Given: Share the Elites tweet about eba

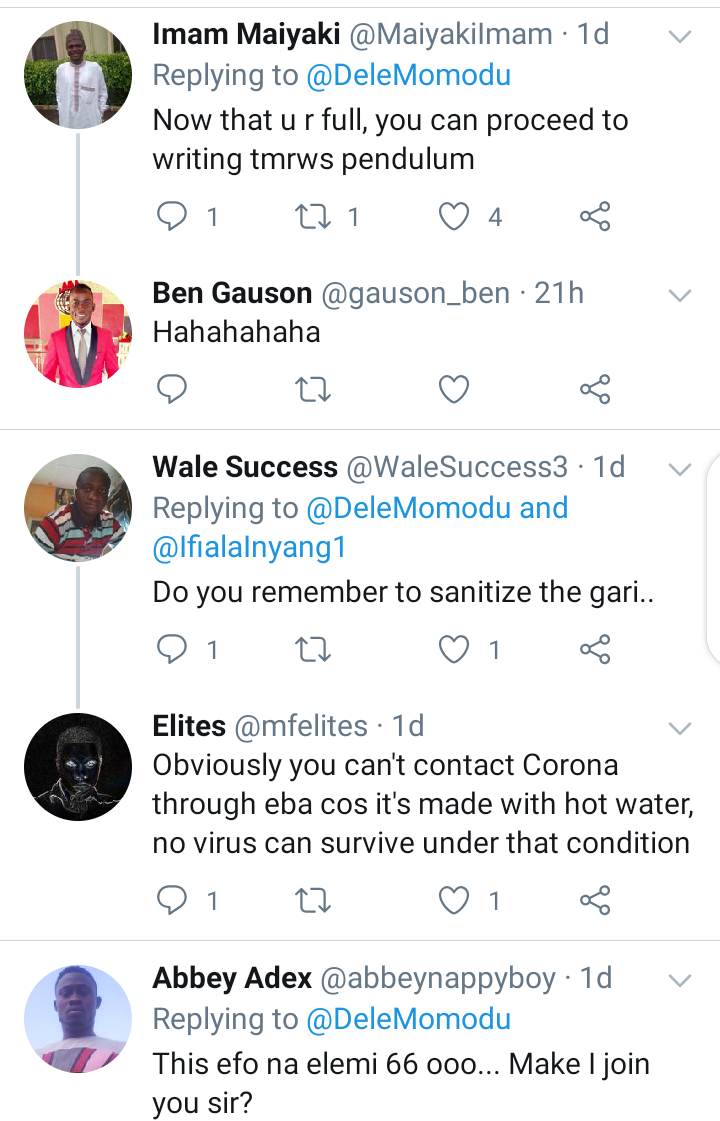Looking at the screenshot, I should tap(595, 900).
